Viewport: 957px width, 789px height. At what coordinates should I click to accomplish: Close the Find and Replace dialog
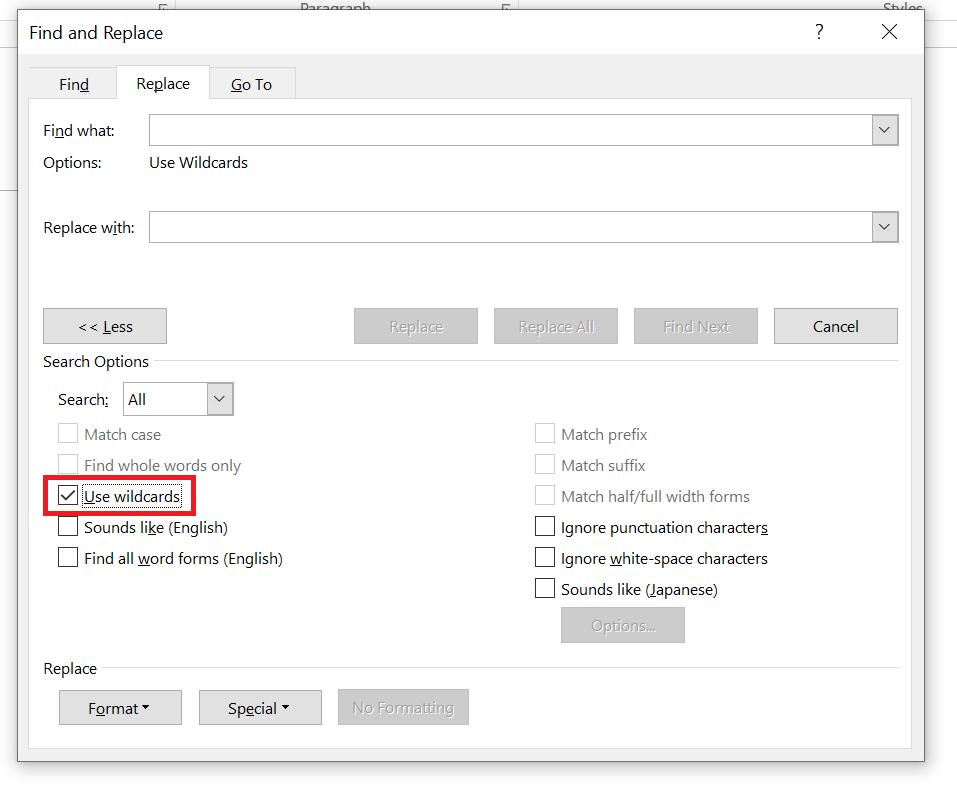(889, 32)
